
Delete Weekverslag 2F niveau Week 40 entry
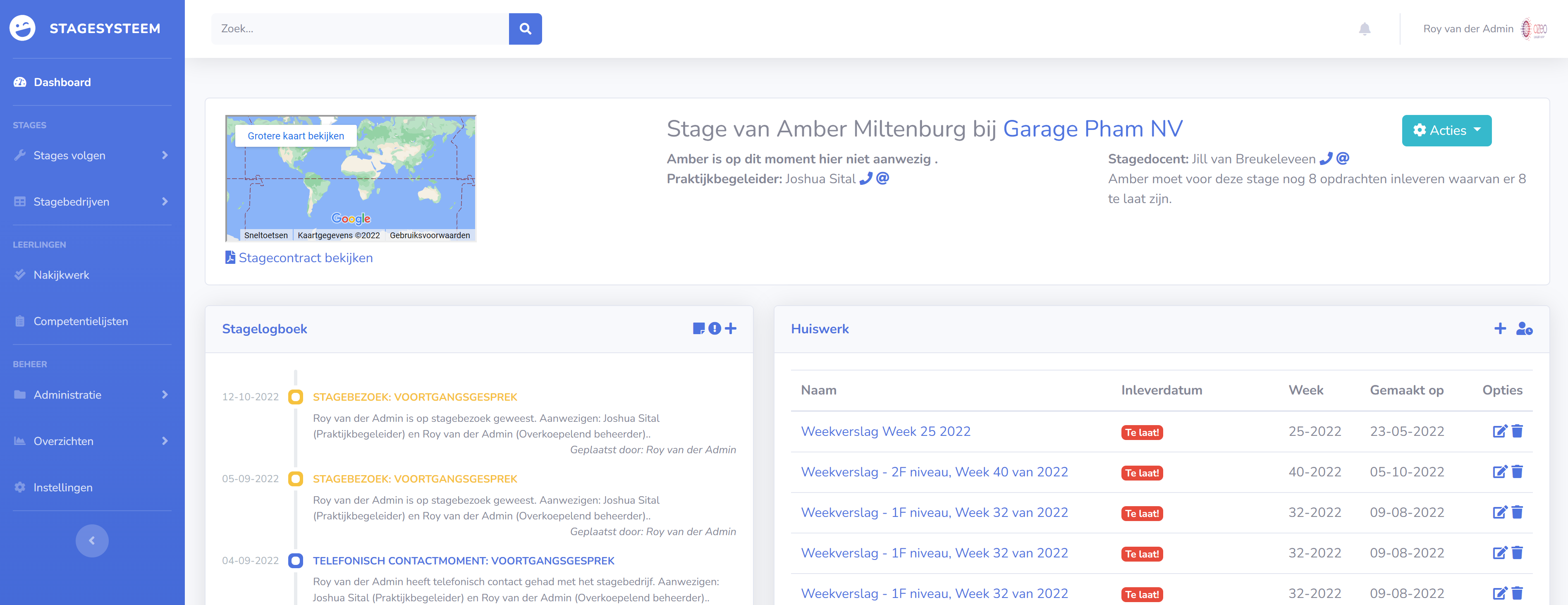[1518, 472]
